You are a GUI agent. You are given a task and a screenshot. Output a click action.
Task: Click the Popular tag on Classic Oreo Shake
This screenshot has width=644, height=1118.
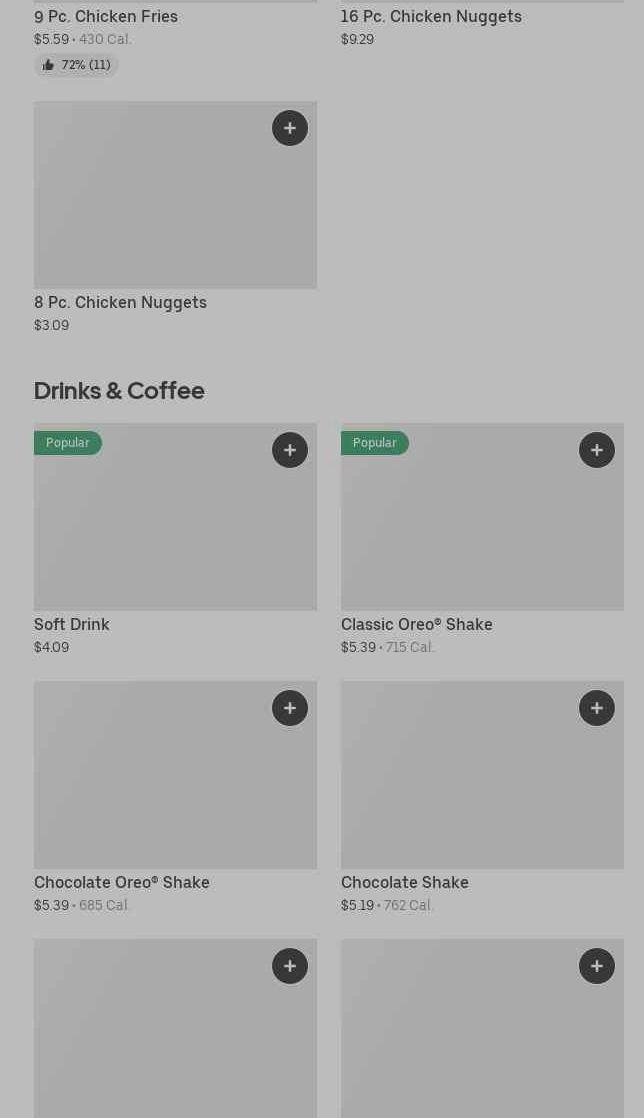tap(375, 443)
